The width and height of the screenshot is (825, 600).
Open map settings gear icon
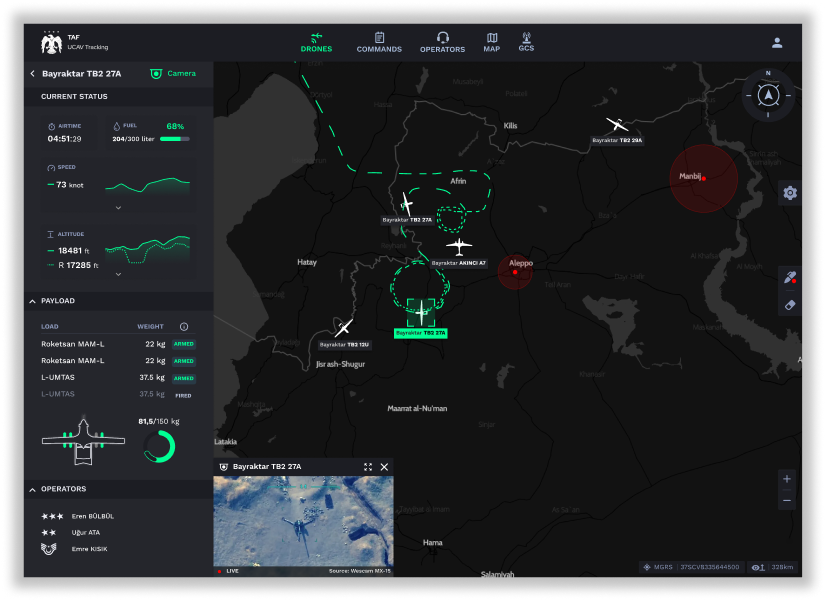(x=790, y=193)
